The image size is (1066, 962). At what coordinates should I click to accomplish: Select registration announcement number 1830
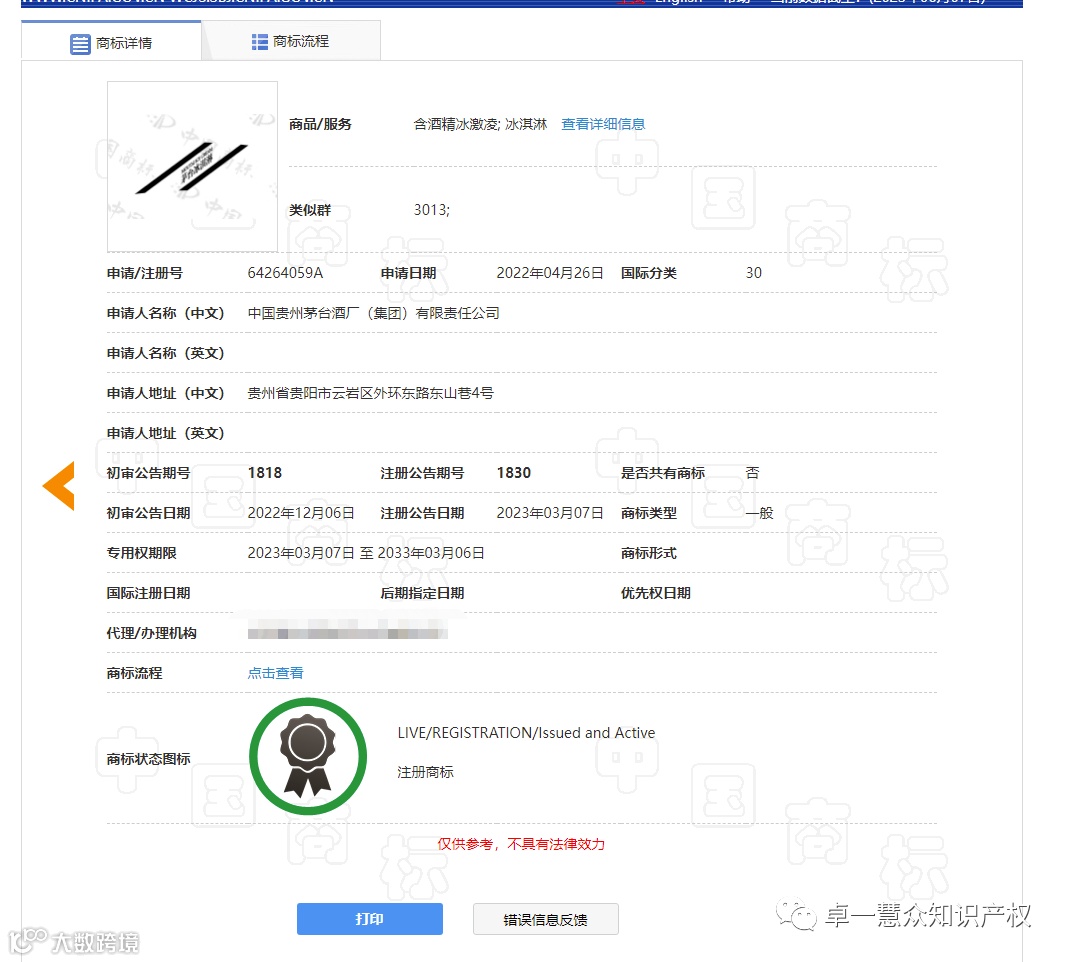(513, 473)
